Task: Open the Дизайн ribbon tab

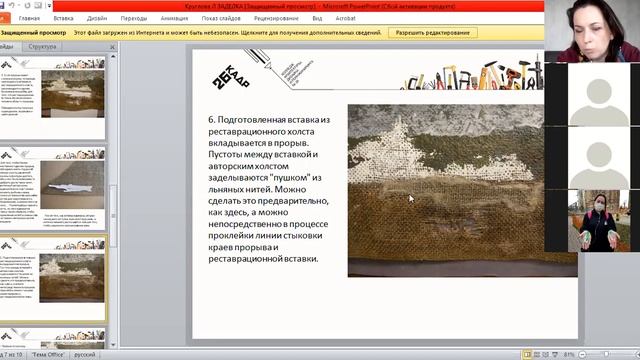Action: 97,18
